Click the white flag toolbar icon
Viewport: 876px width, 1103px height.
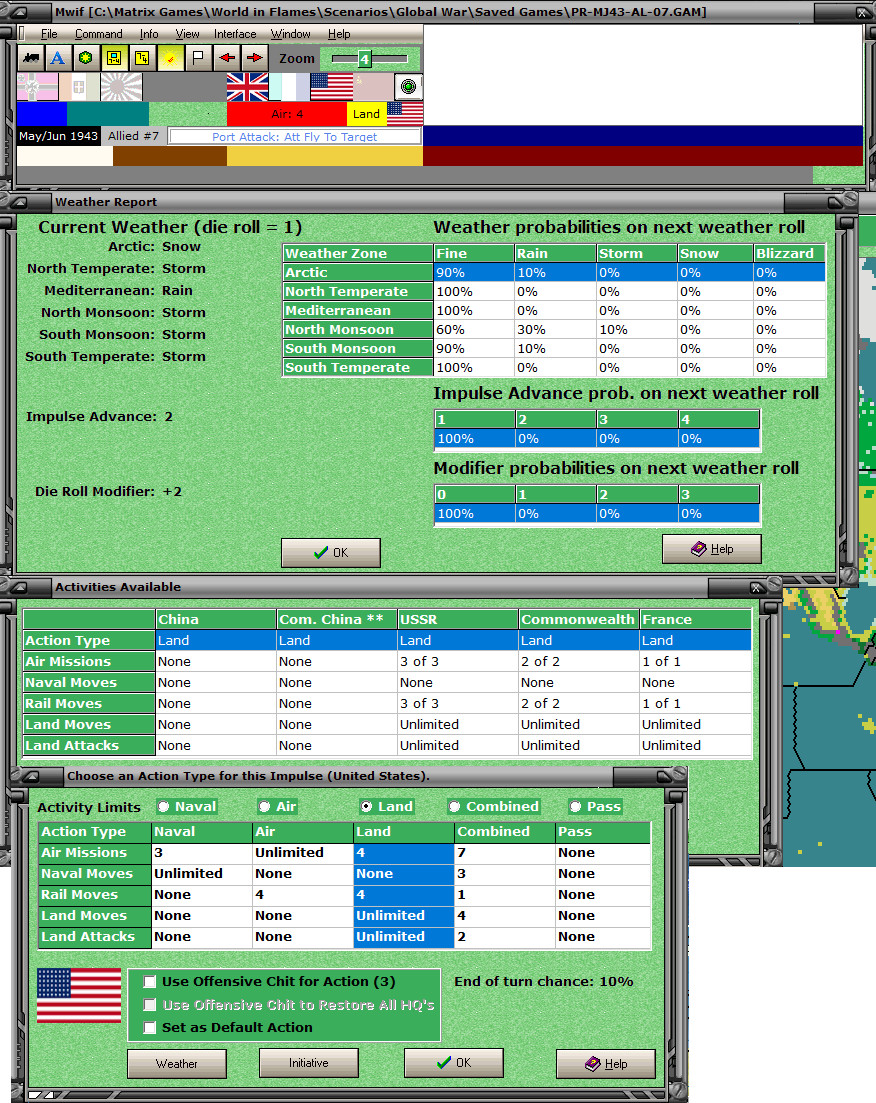[198, 58]
